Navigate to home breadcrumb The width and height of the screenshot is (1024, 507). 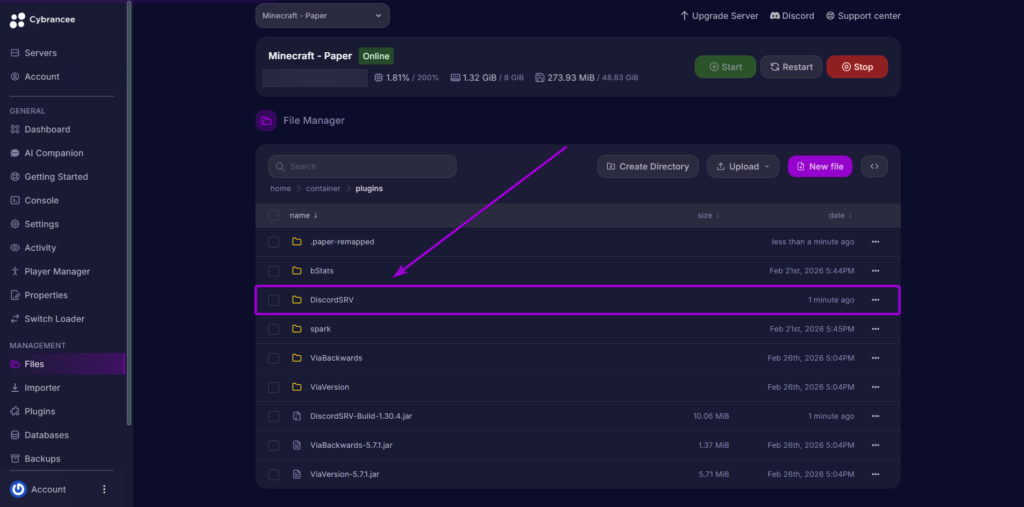pyautogui.click(x=281, y=188)
